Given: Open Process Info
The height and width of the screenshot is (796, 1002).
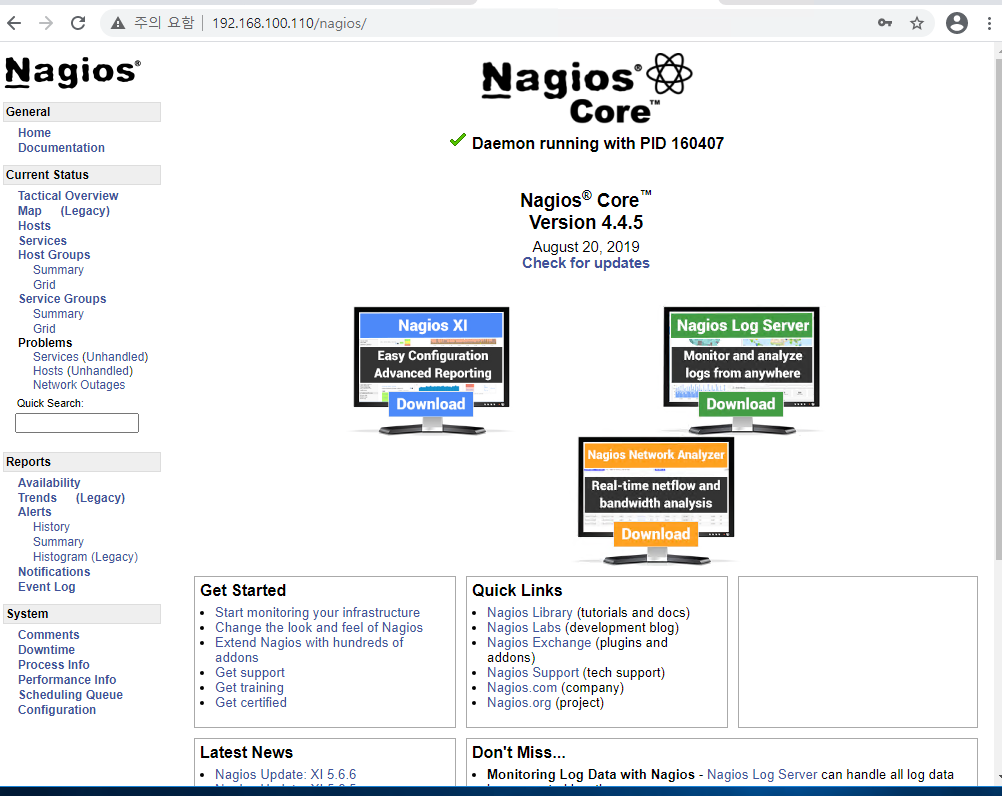Looking at the screenshot, I should tap(54, 665).
